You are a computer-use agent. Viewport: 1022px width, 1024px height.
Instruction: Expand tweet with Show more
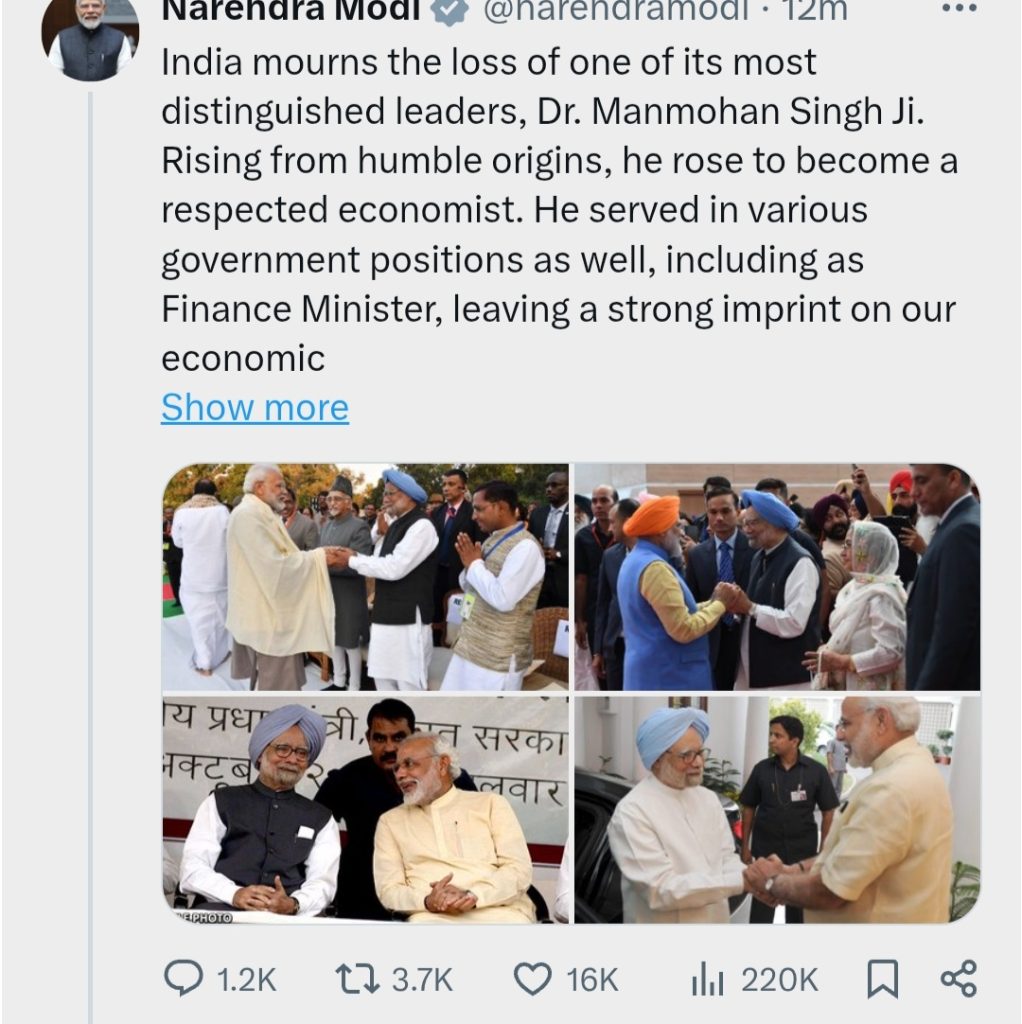click(255, 408)
